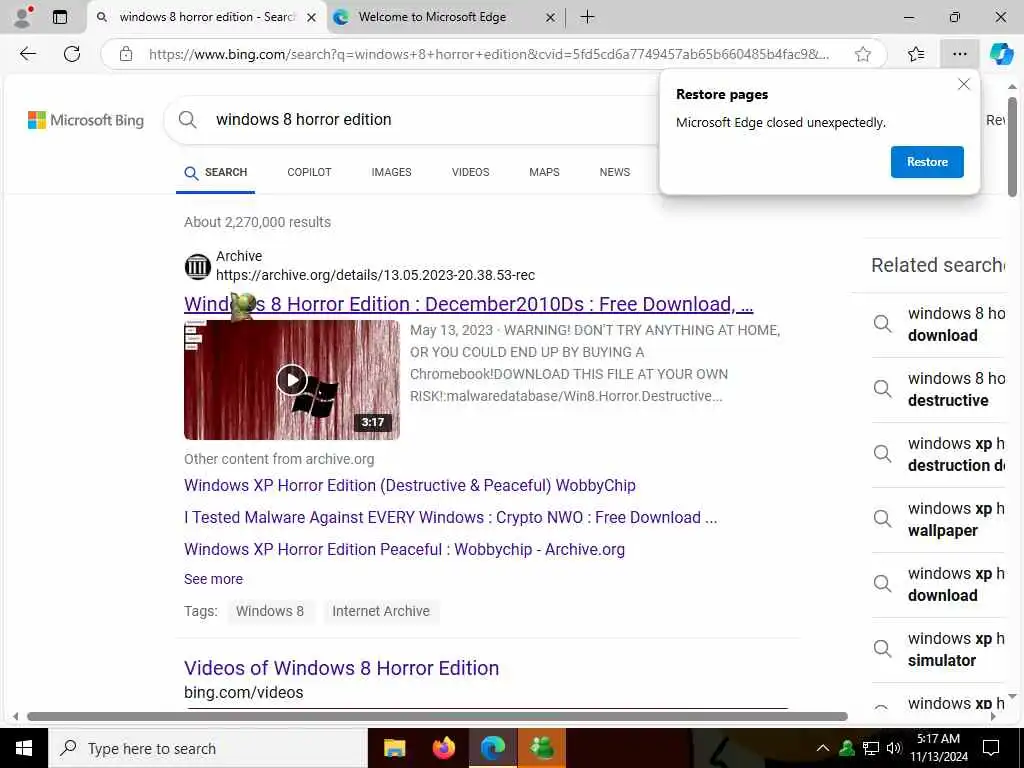Open the Copilot sidebar icon

(x=1001, y=54)
